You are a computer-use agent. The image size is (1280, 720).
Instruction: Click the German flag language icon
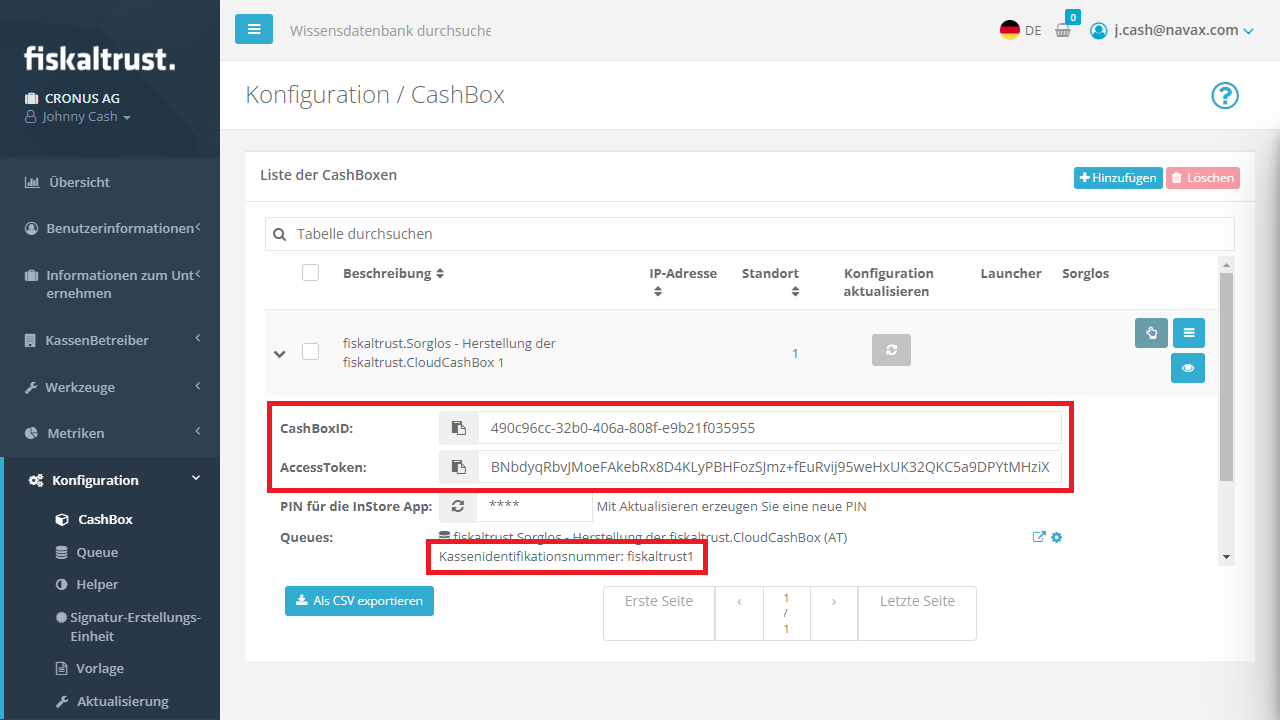(1010, 30)
